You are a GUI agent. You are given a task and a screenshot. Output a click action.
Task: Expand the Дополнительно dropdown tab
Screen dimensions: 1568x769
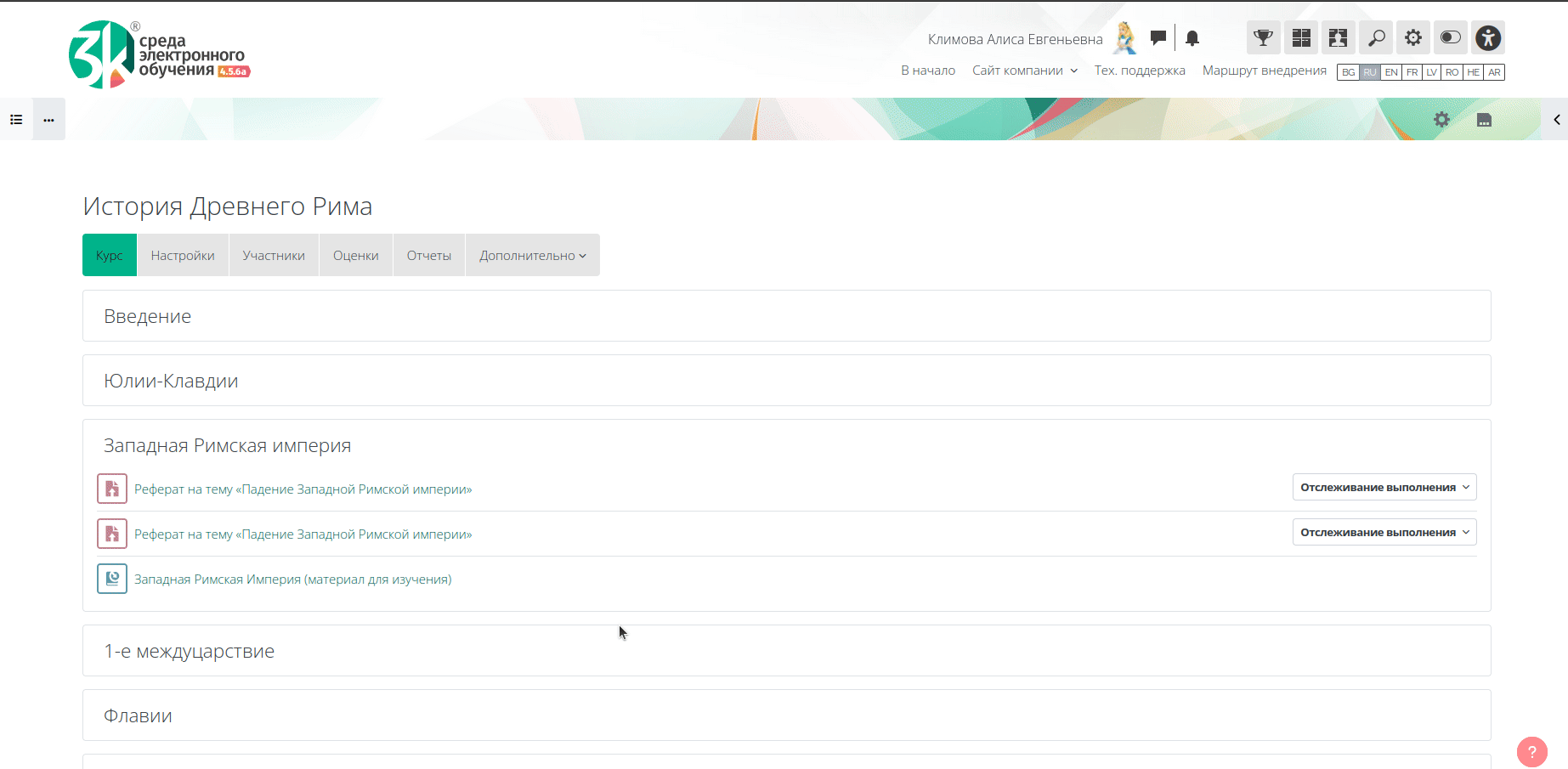[532, 256]
